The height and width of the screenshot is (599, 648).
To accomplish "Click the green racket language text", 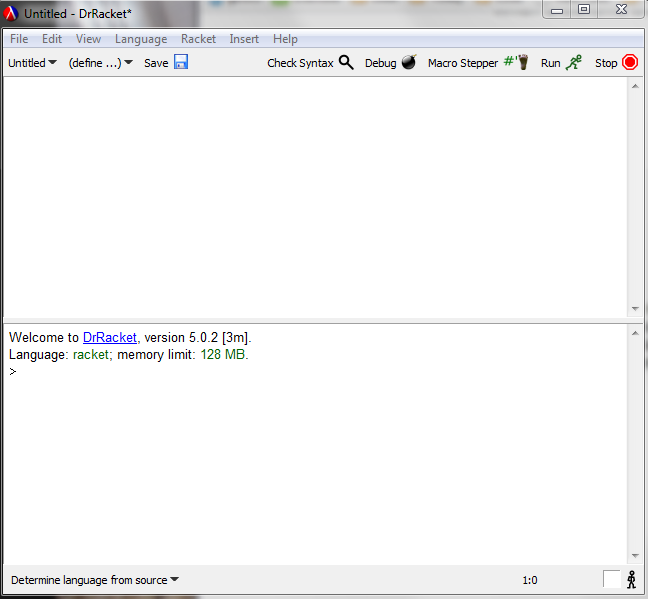I will coord(91,355).
